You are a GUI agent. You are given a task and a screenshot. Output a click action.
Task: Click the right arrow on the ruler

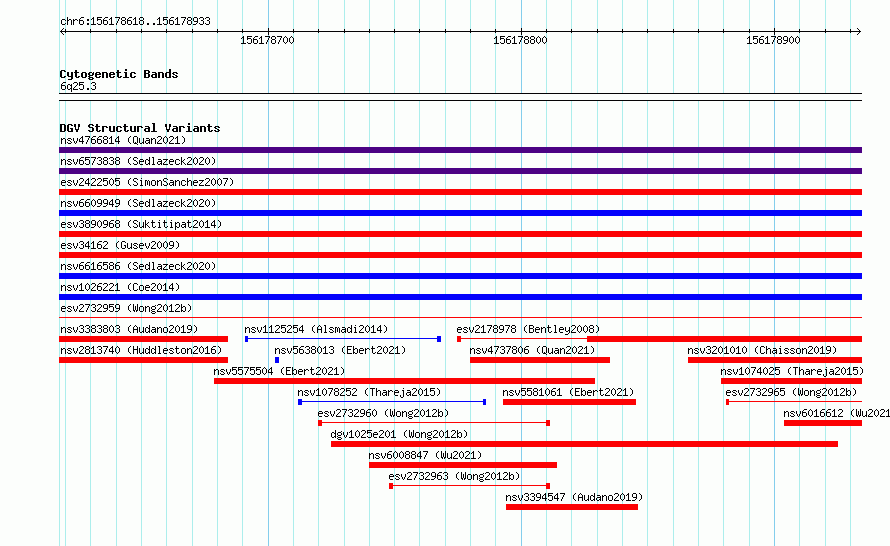[858, 32]
